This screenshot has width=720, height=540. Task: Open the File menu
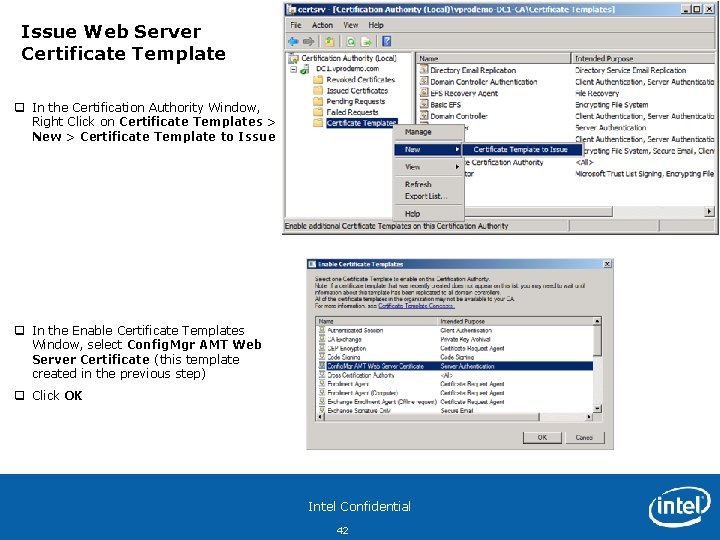point(296,25)
